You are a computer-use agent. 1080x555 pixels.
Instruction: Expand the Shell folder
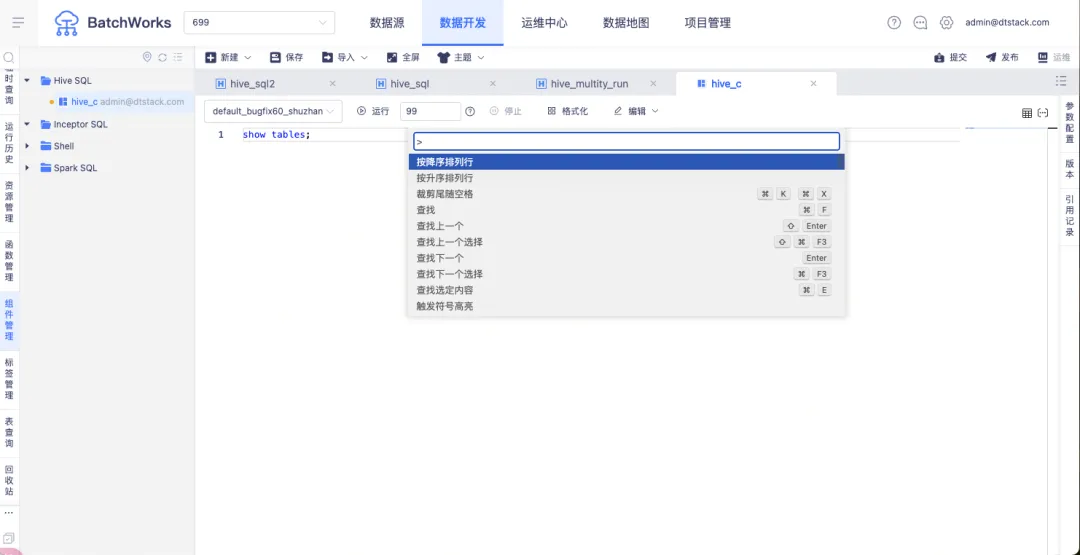(27, 146)
